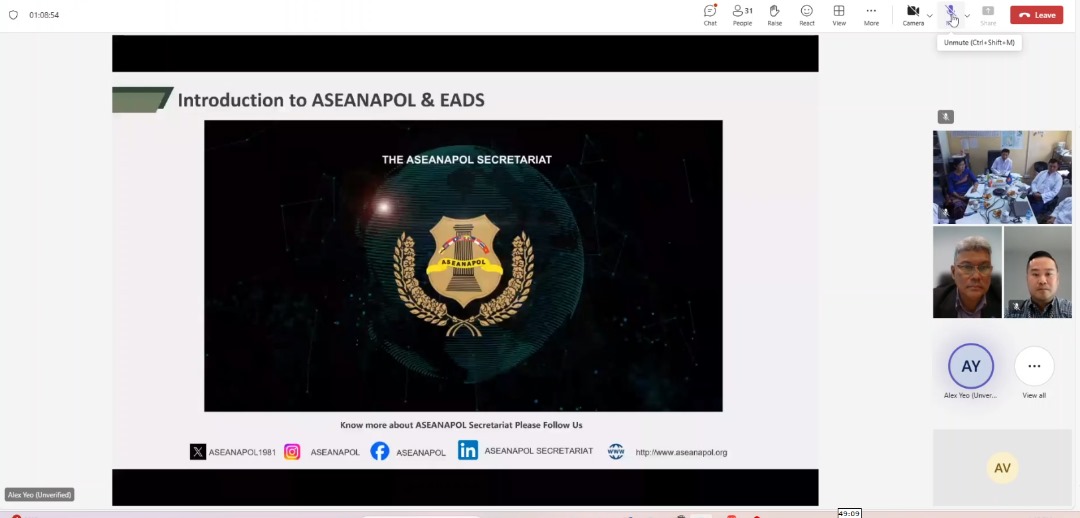This screenshot has width=1080, height=518.
Task: Open the More actions menu
Action: pyautogui.click(x=871, y=14)
